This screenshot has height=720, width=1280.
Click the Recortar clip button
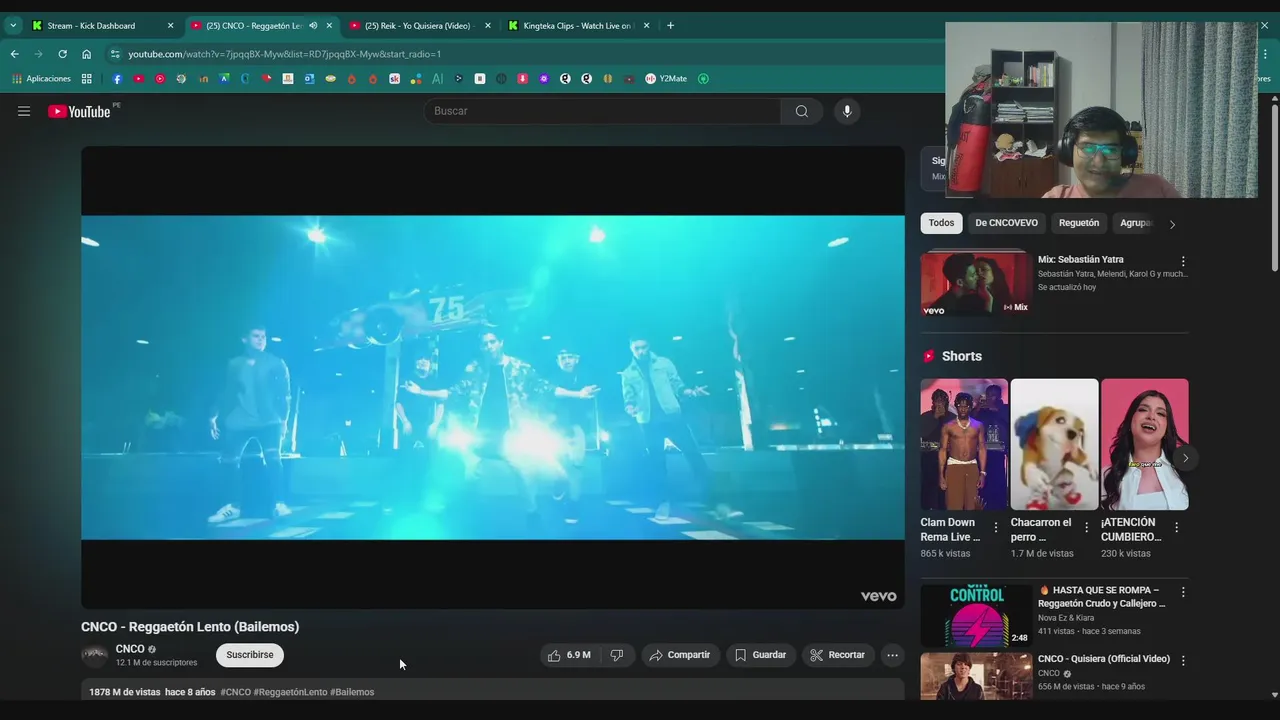[838, 655]
